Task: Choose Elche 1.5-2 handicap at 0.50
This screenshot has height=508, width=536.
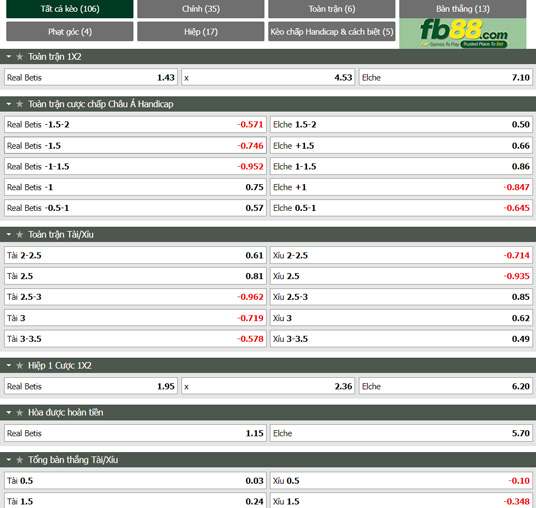Action: coord(401,124)
